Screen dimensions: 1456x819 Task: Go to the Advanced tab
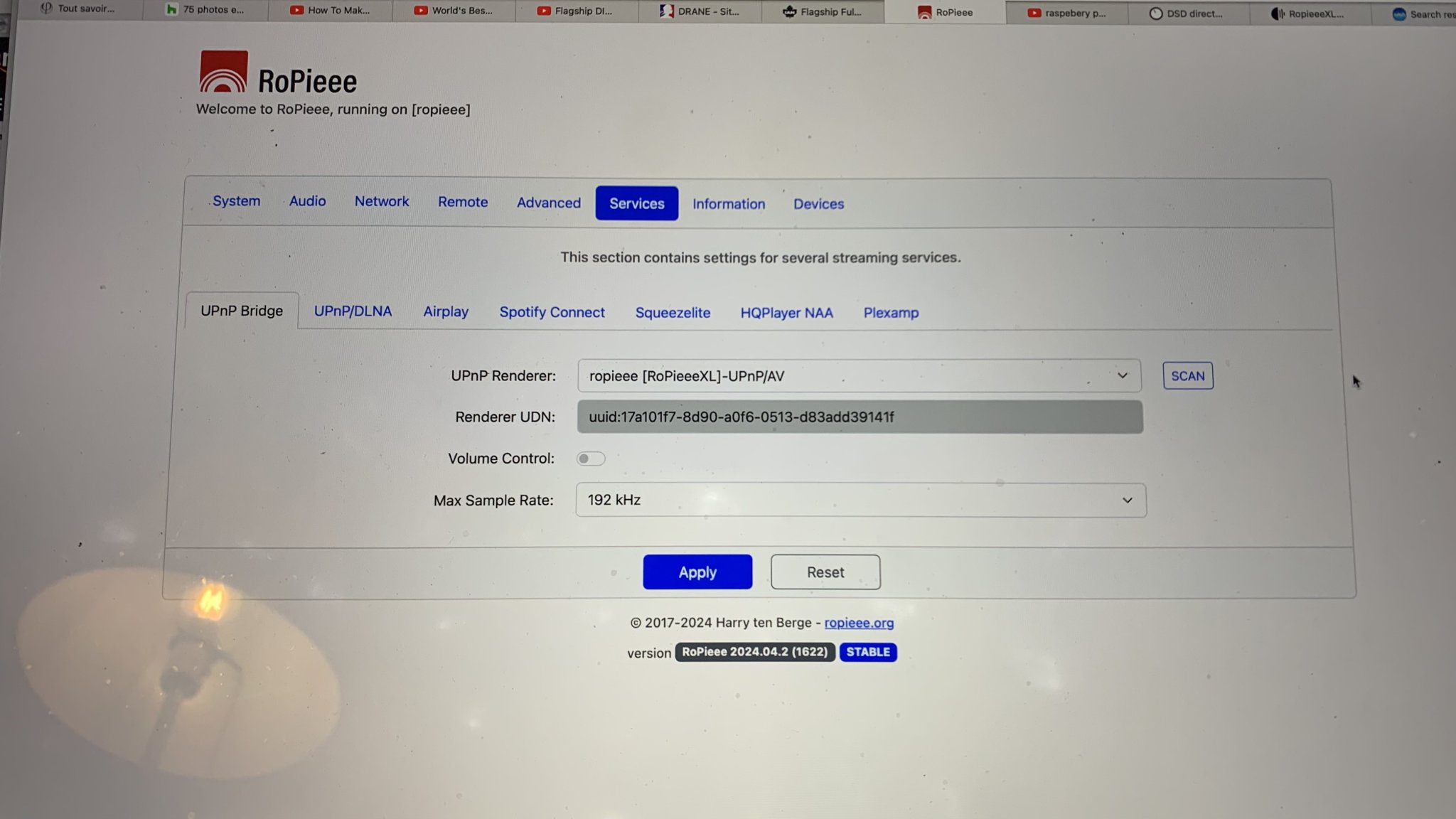[x=549, y=203]
